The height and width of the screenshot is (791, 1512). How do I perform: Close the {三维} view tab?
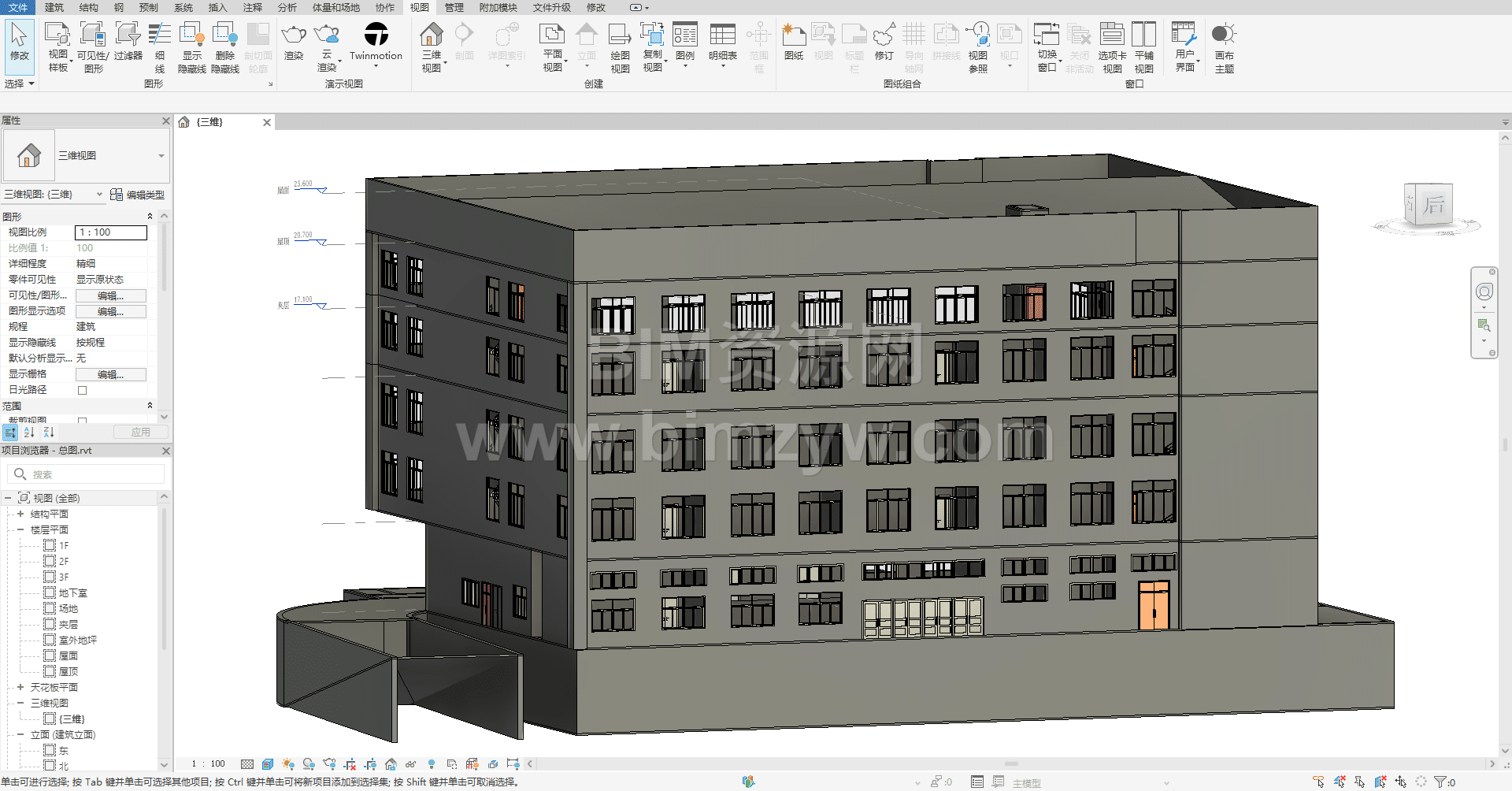(x=267, y=122)
